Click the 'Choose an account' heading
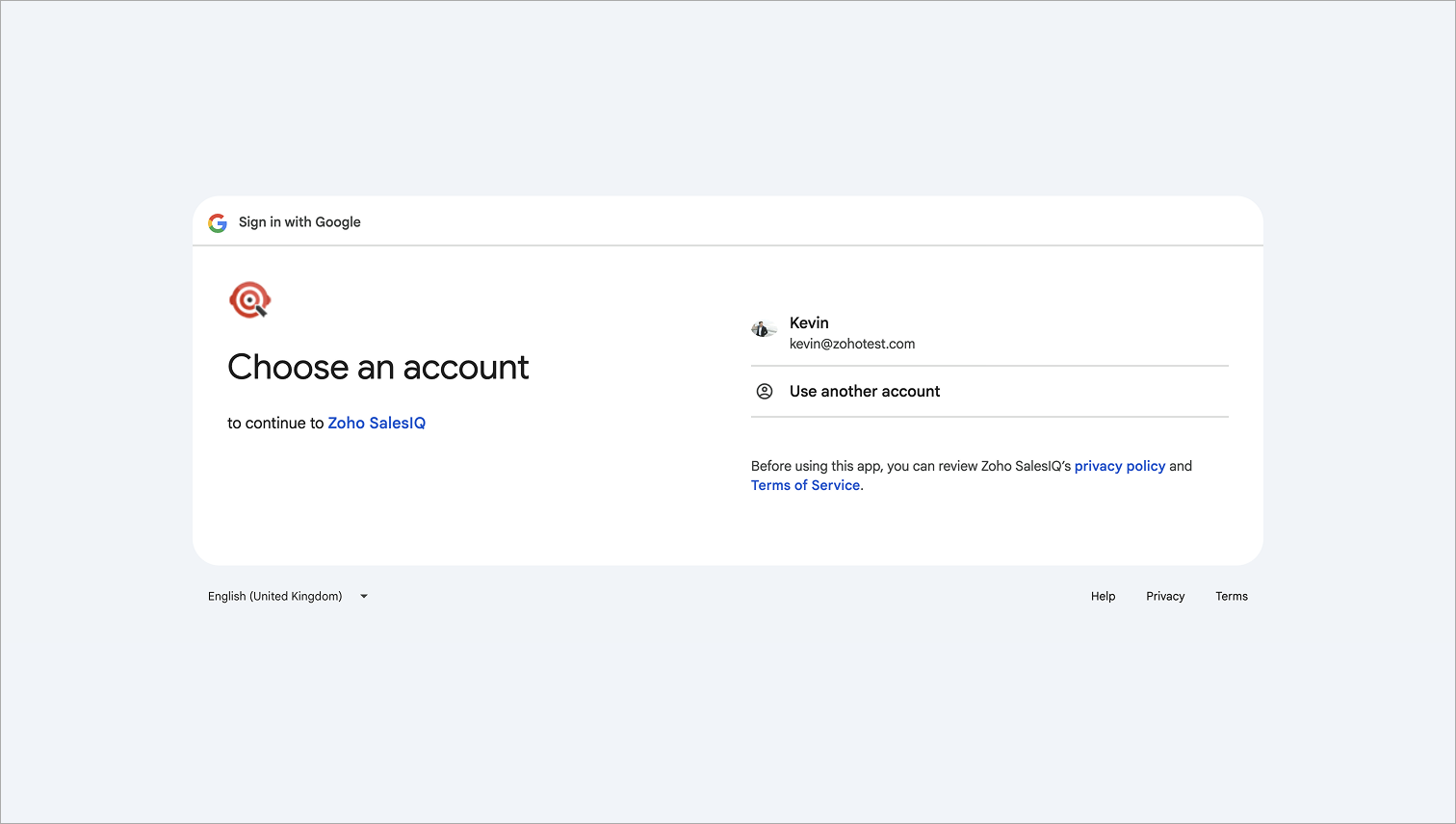The width and height of the screenshot is (1456, 824). (x=377, y=367)
